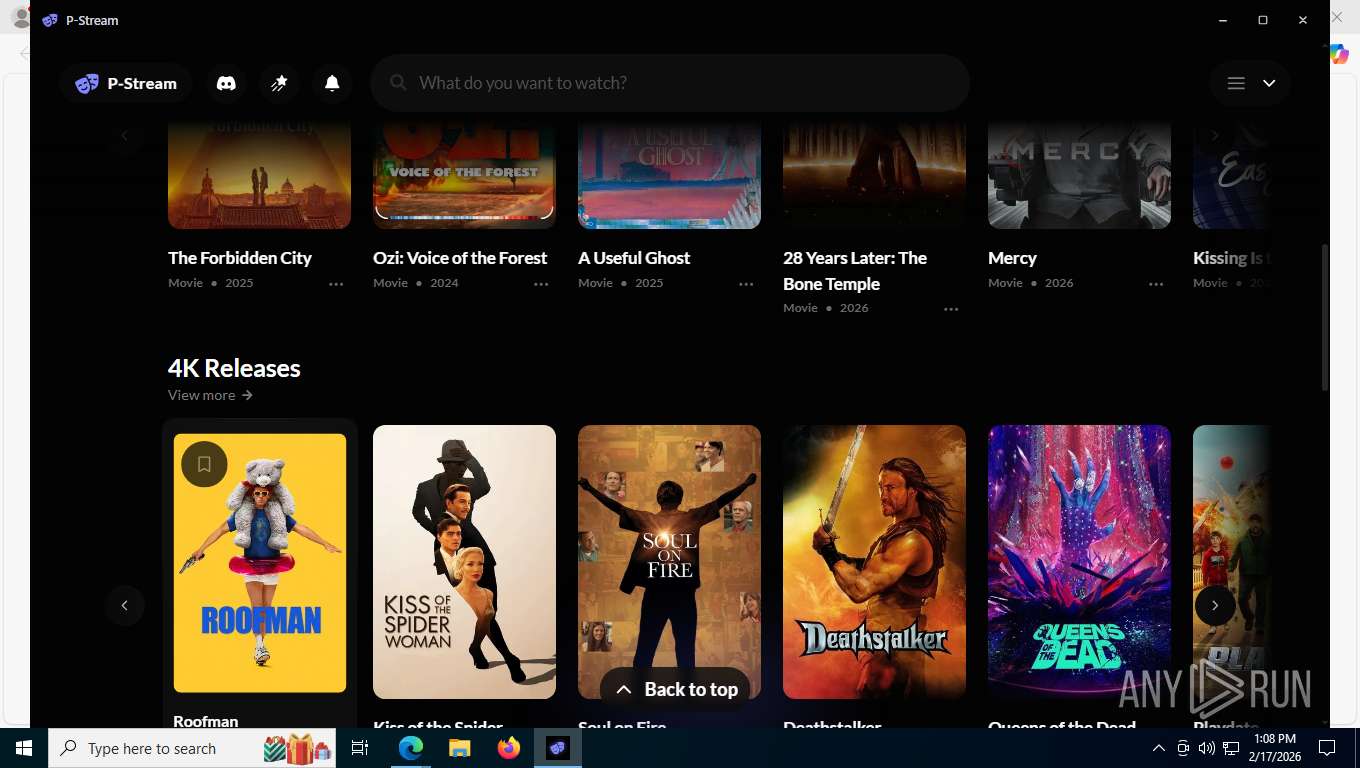Open the Queens of the Dead poster
Screen dimensions: 1360x768
click(x=1079, y=562)
